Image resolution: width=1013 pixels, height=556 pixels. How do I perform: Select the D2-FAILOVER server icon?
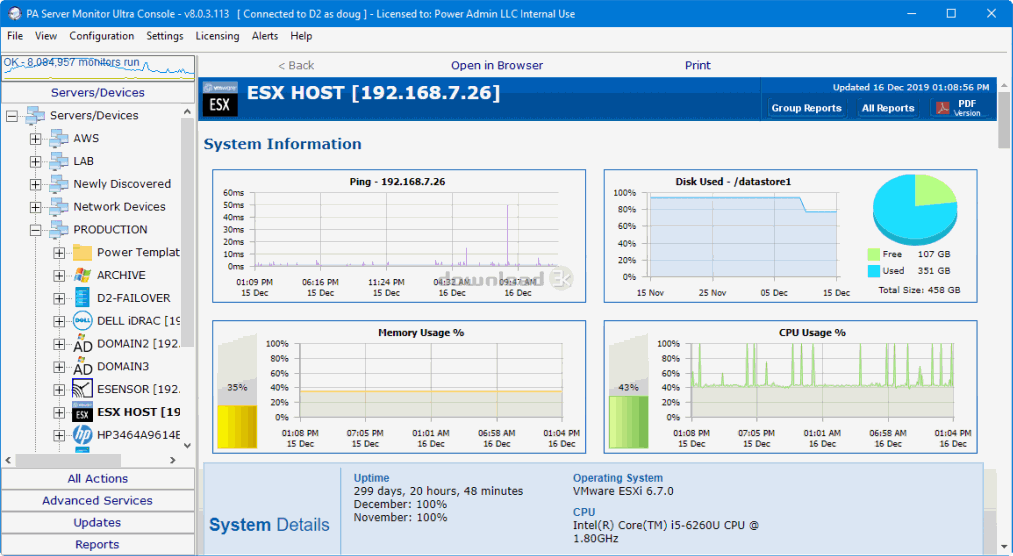point(83,298)
